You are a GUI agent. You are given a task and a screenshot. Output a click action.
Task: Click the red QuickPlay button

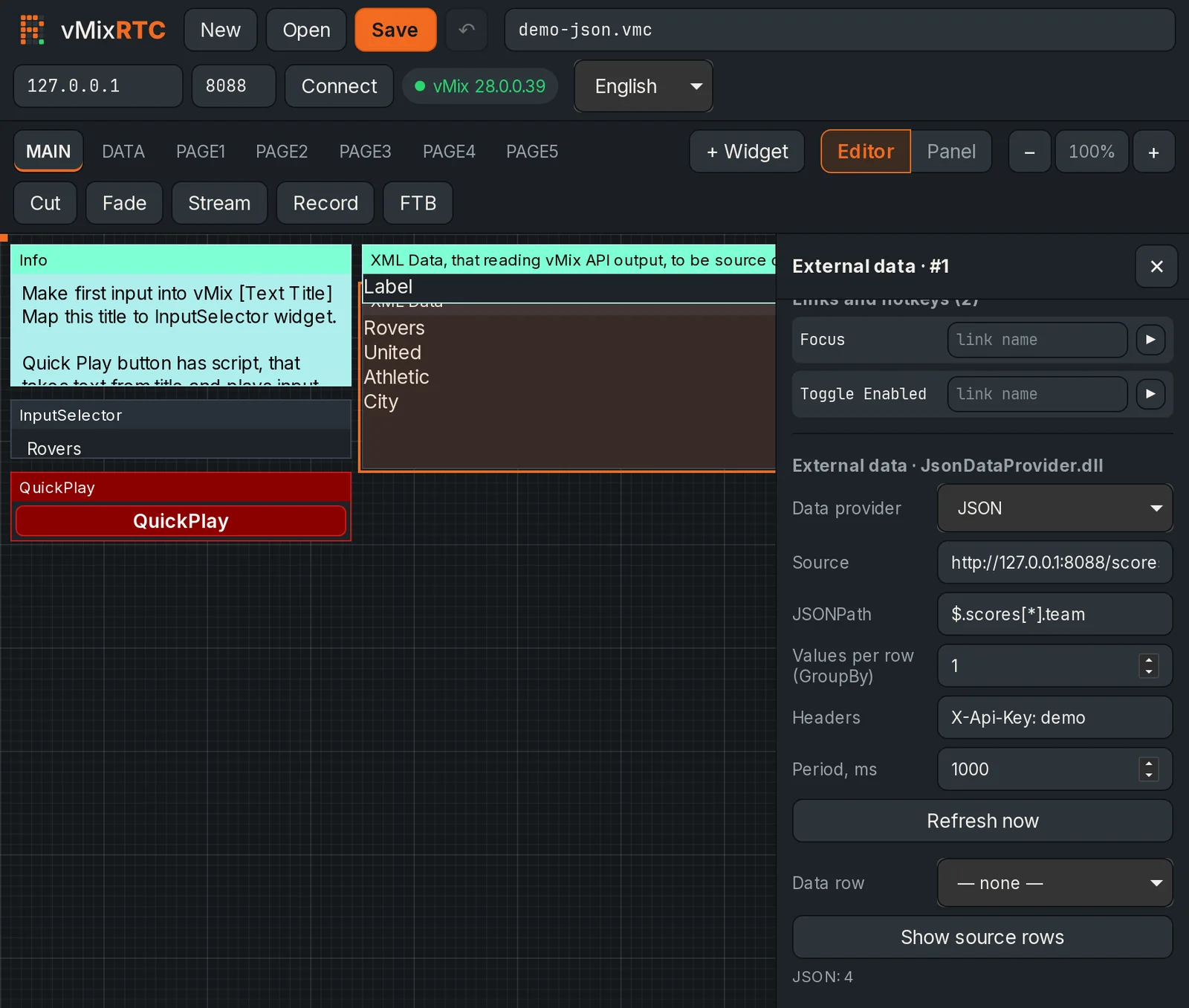(x=181, y=521)
